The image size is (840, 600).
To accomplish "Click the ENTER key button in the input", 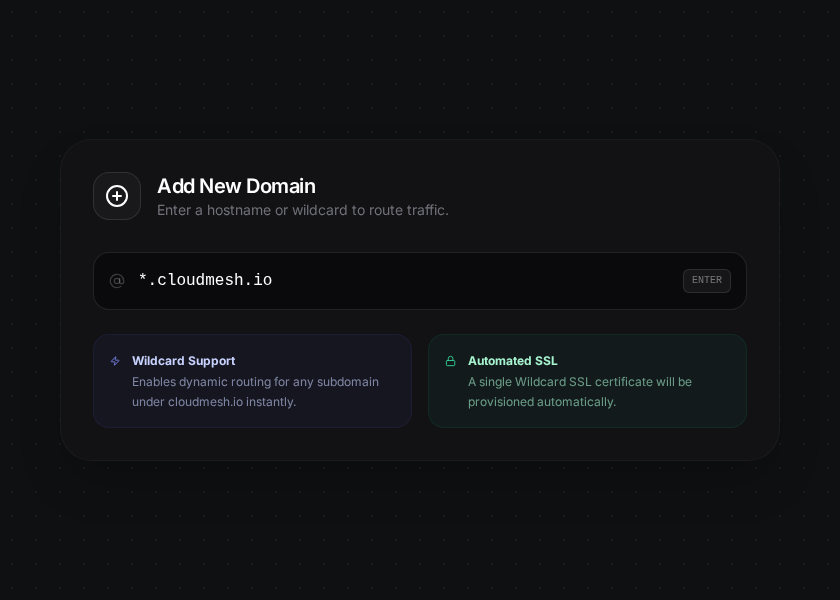I will 707,281.
